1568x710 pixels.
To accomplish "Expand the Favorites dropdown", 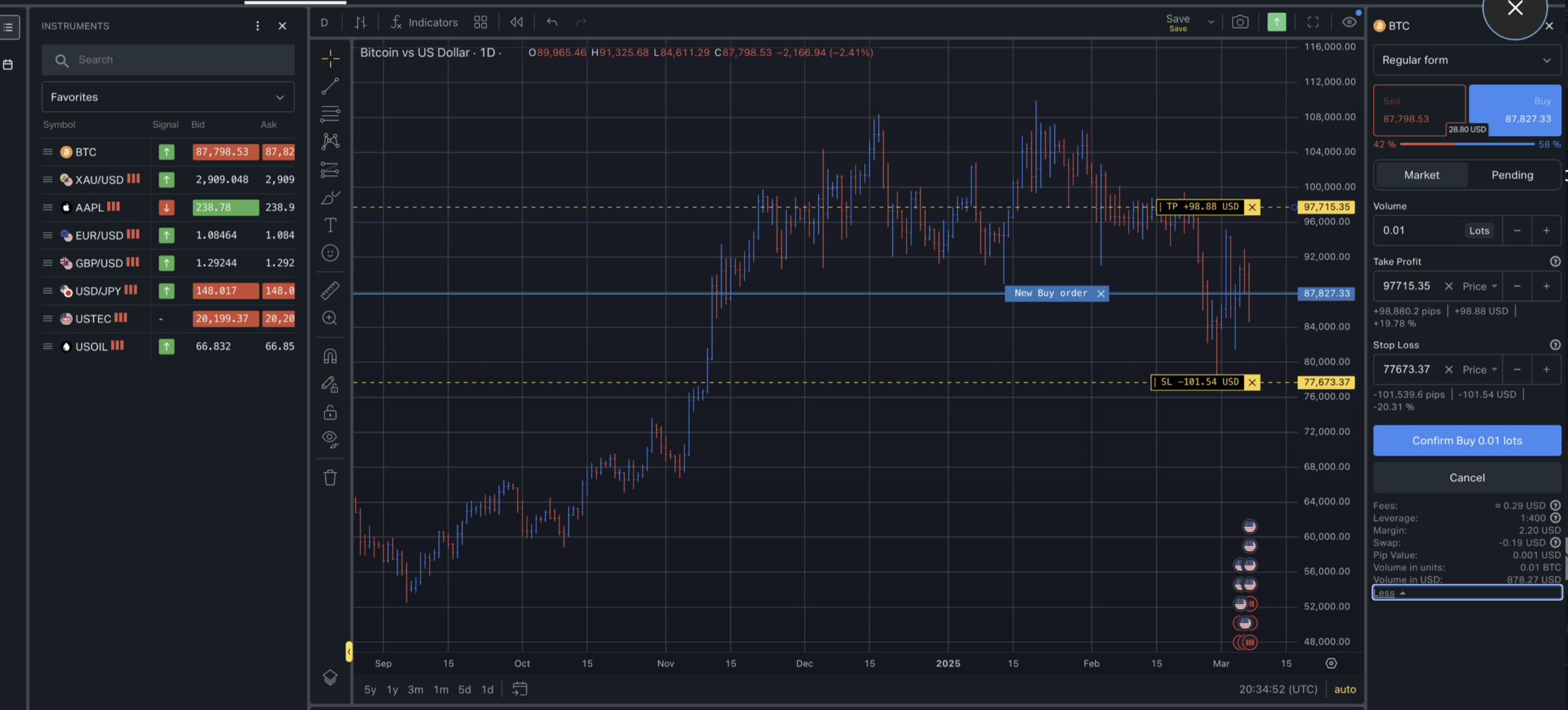I will coord(168,97).
